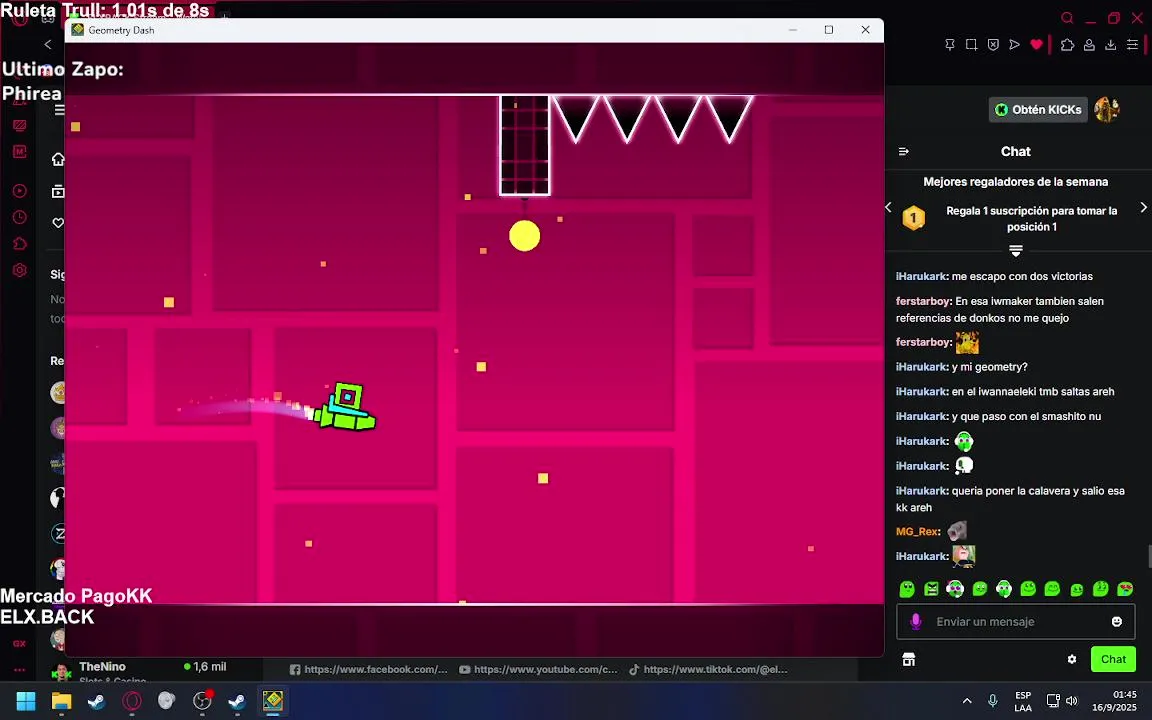Click the red heart bookmark icon
Viewport: 1152px width, 720px height.
[x=1037, y=45]
